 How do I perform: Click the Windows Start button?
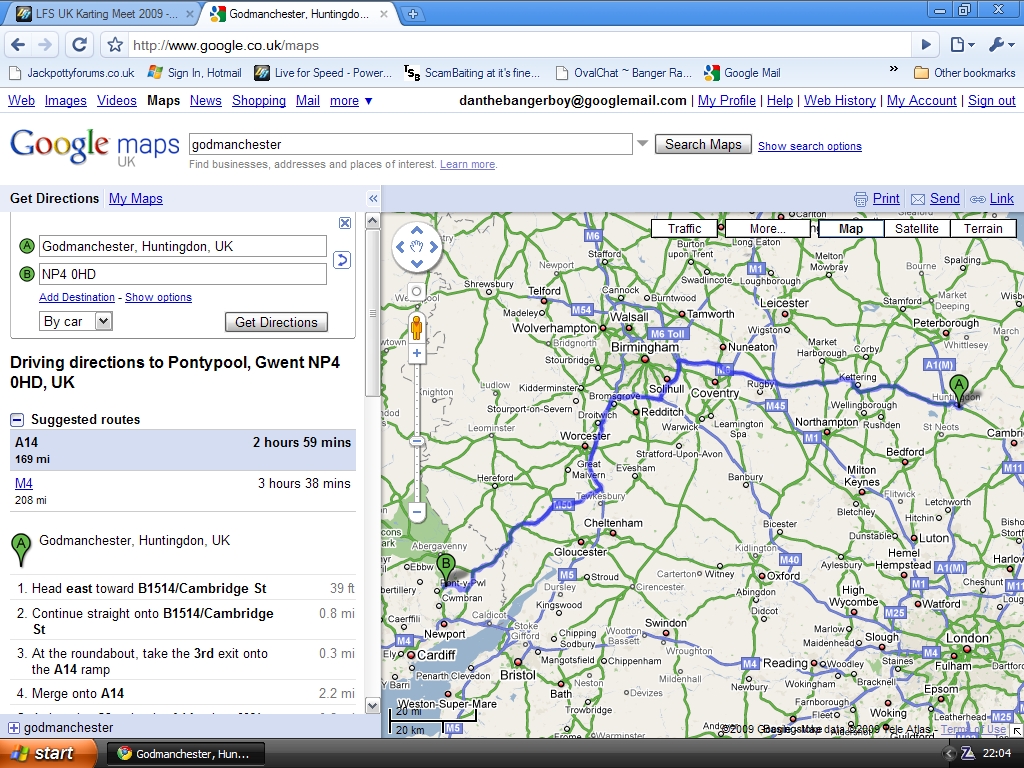tap(48, 754)
